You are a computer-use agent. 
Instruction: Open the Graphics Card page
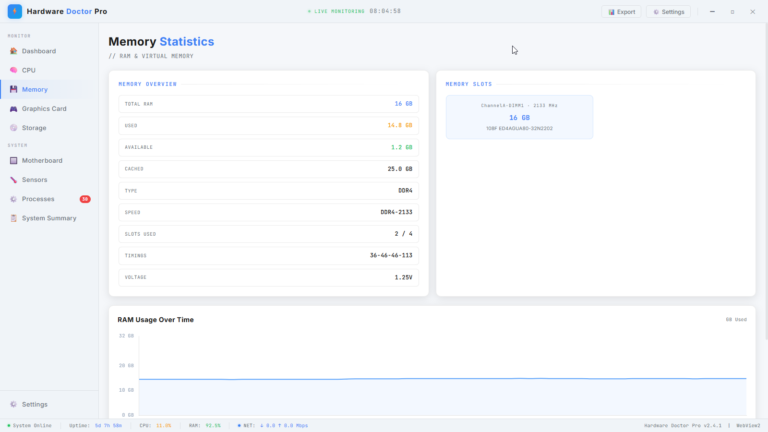tap(49, 109)
